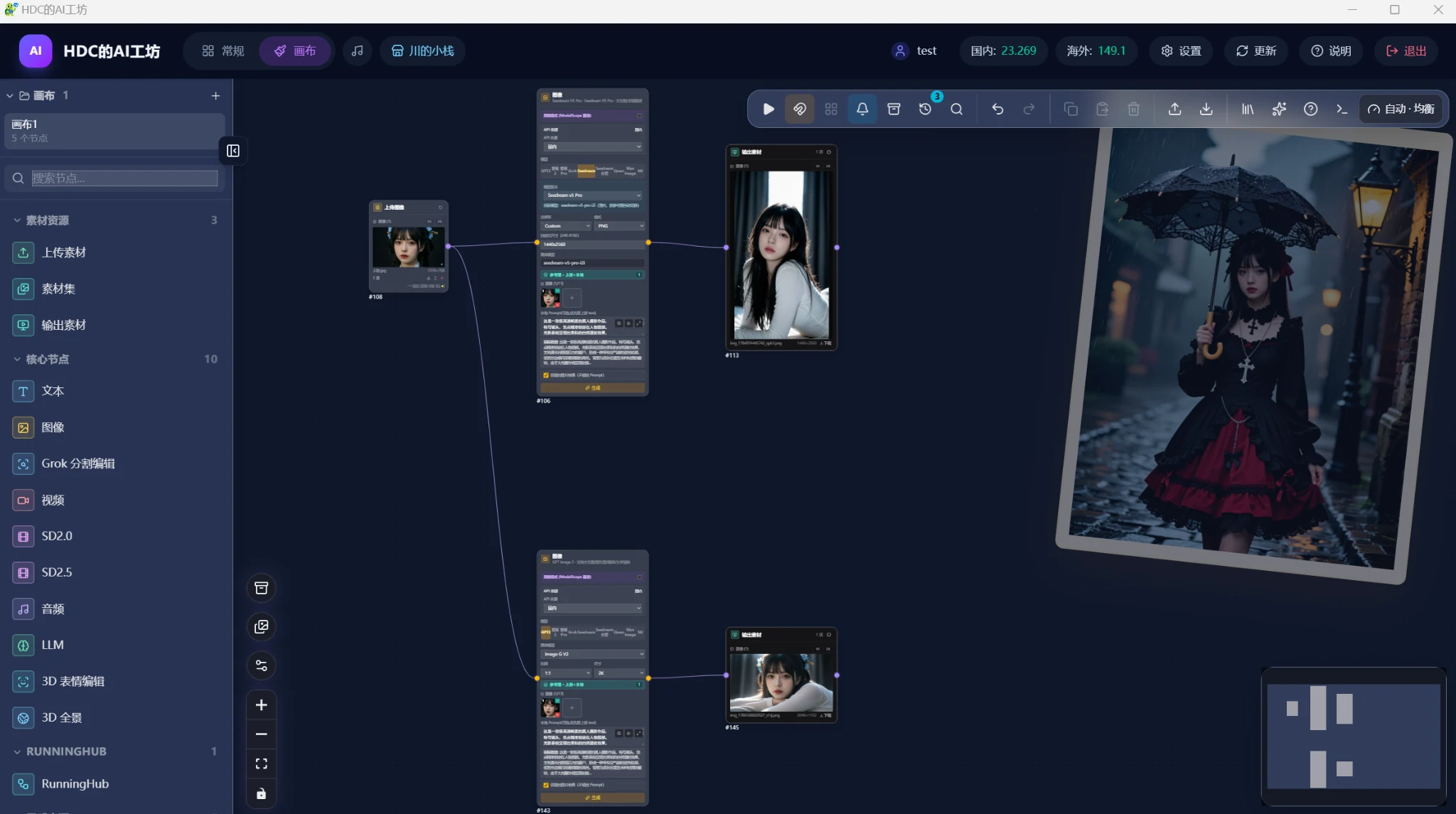1456x814 pixels.
Task: Select 画布1 in the canvas list
Action: click(114, 132)
